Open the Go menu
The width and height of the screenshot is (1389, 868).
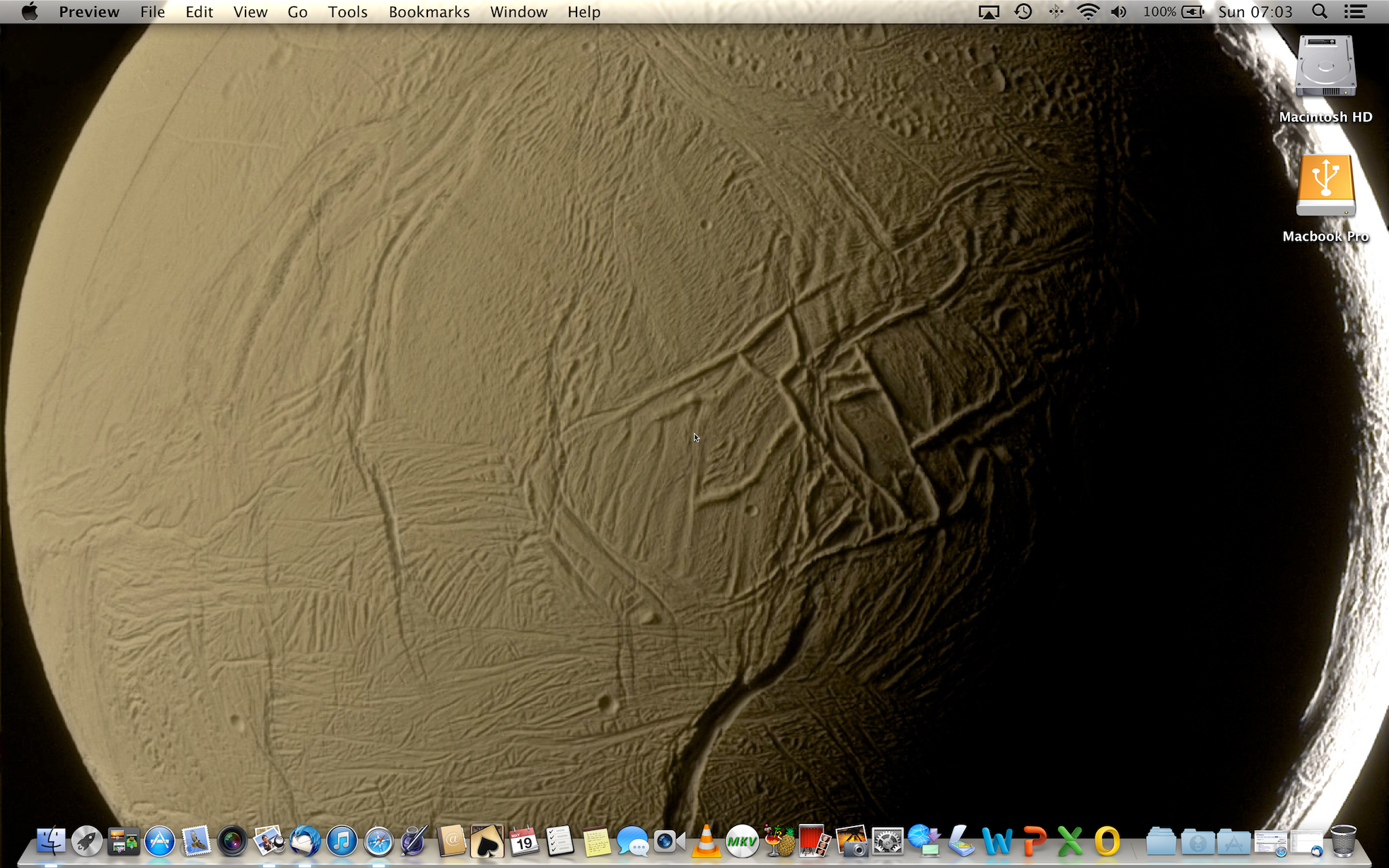tap(297, 12)
